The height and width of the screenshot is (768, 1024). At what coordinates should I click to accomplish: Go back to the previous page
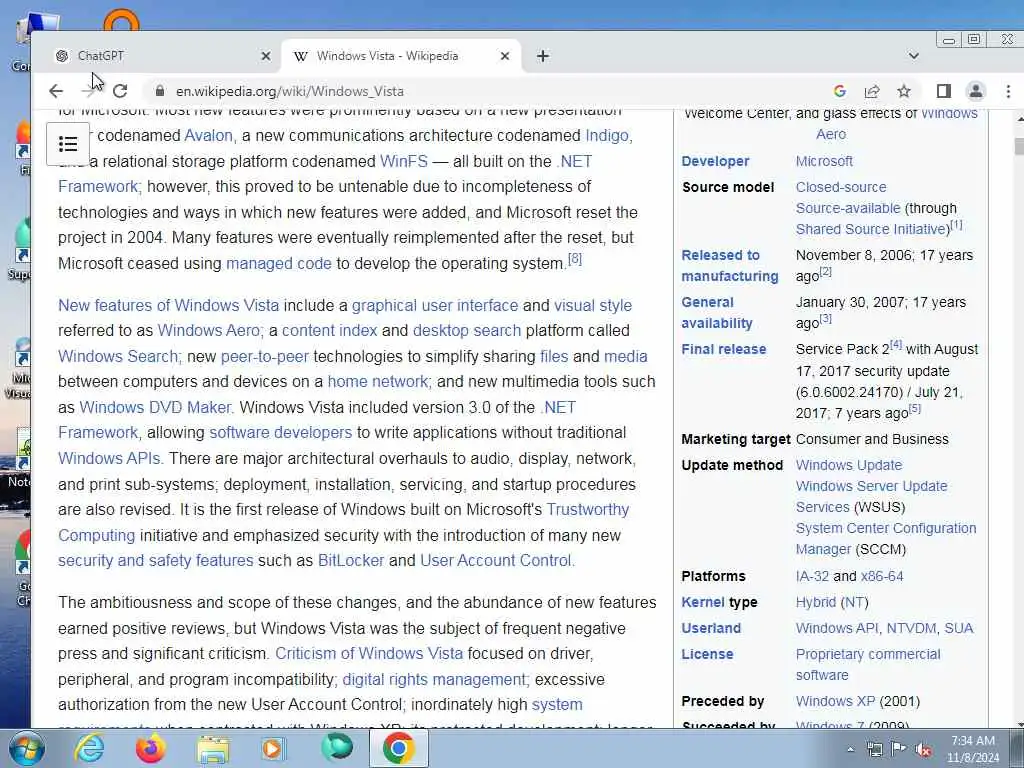(x=56, y=91)
